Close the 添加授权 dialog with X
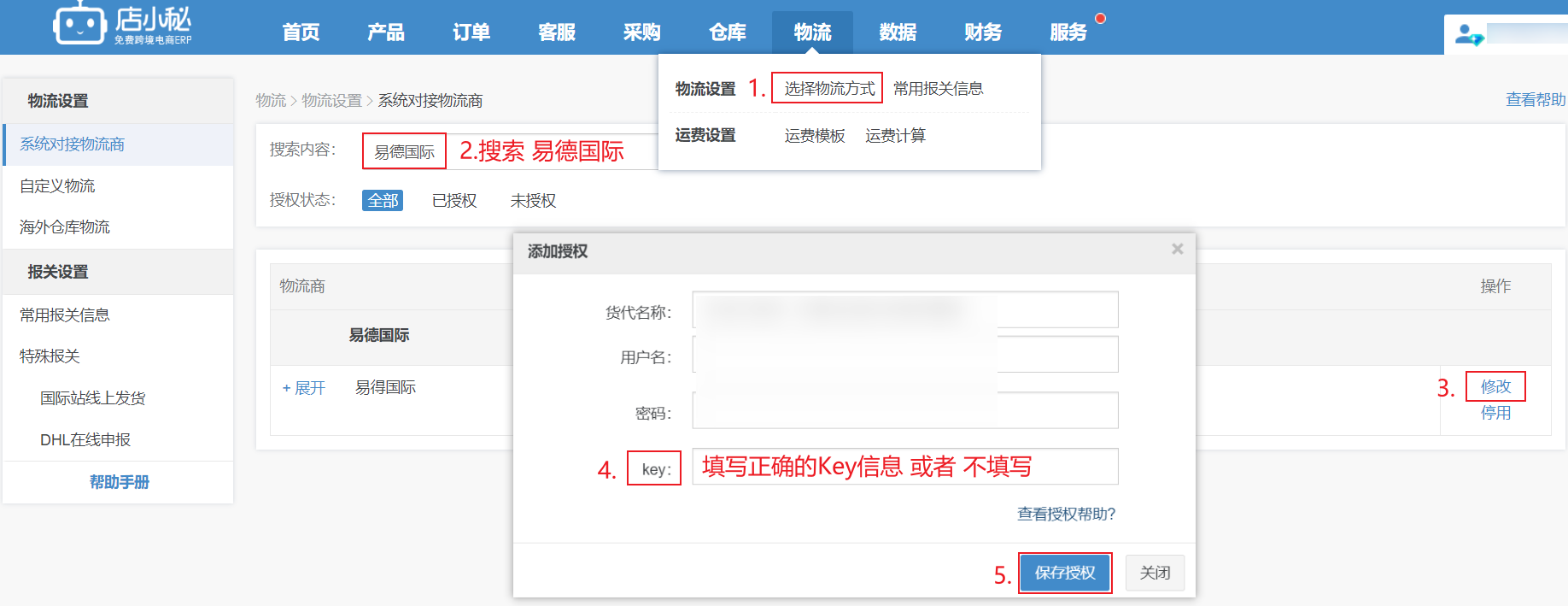This screenshot has width=1568, height=606. (x=1178, y=249)
